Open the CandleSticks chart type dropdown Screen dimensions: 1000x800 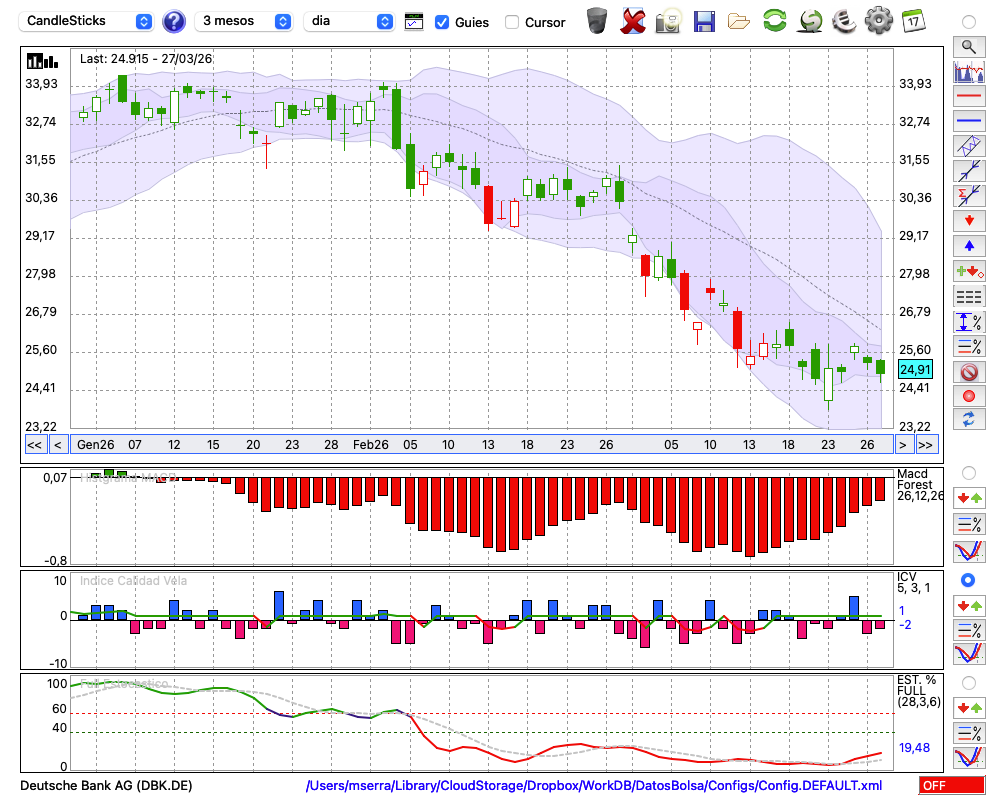pos(88,21)
